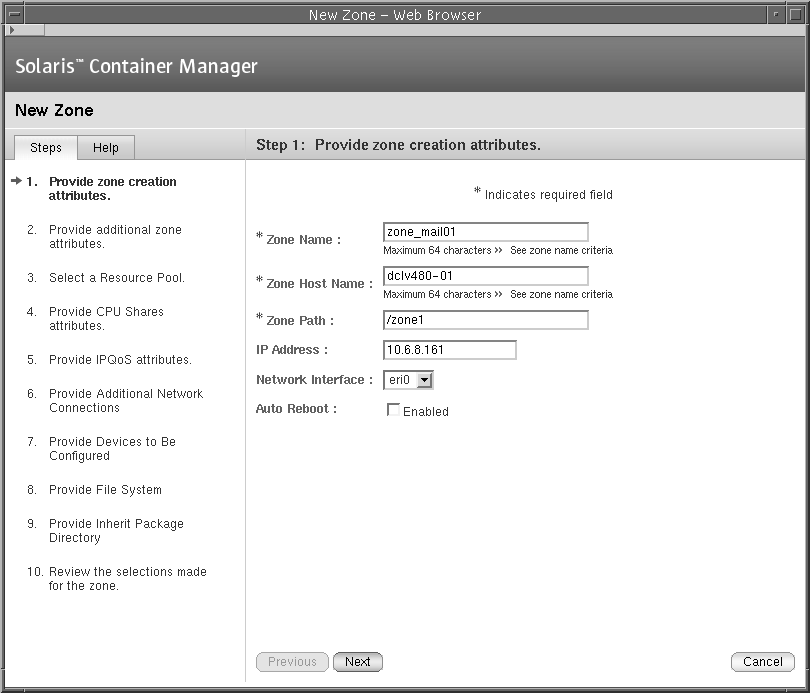Viewport: 810px width, 693px height.
Task: Click the Zone Name input field
Action: pyautogui.click(x=486, y=232)
